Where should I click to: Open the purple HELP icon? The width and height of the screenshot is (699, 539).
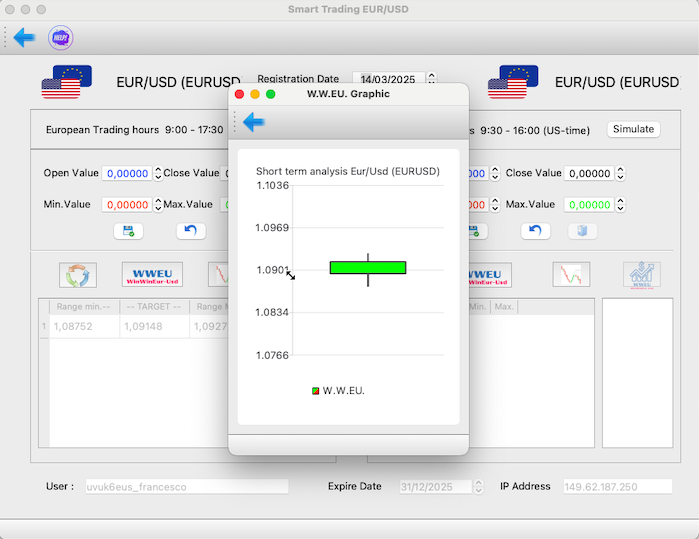click(x=61, y=38)
